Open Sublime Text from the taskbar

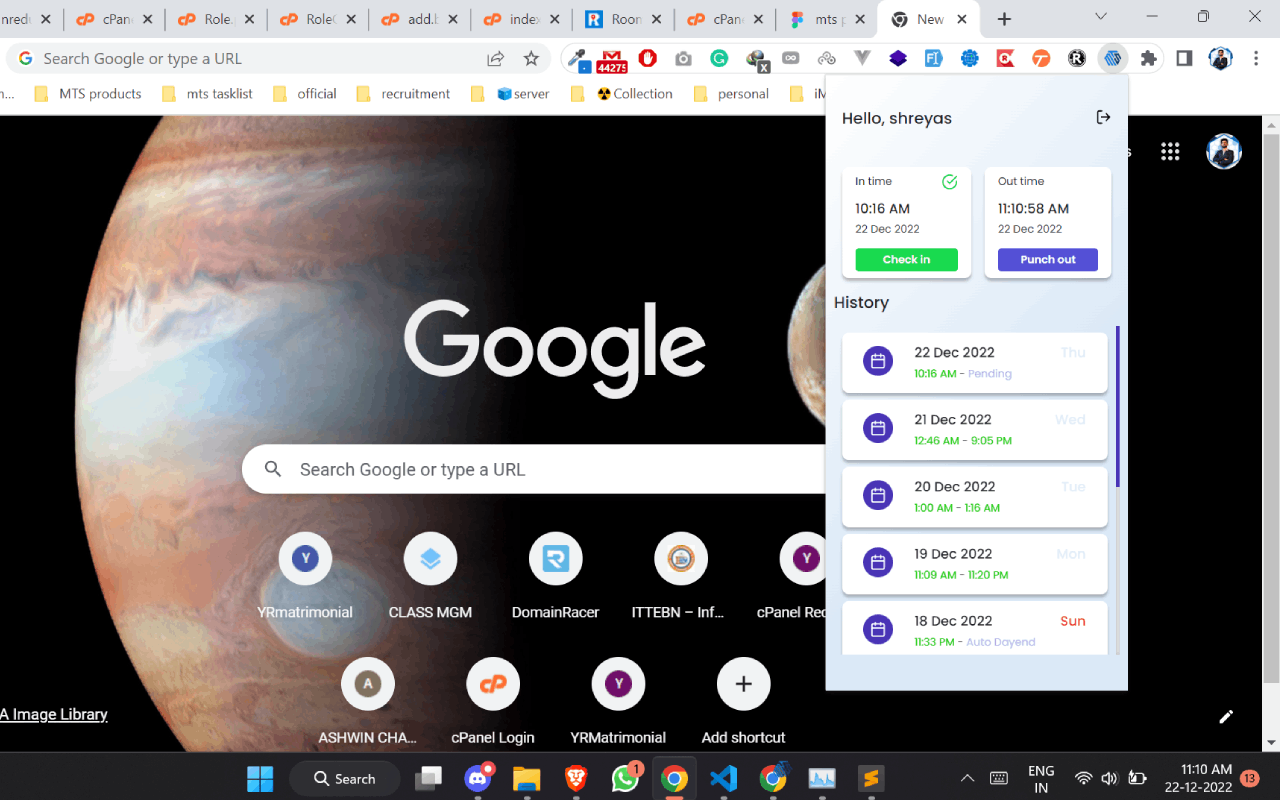click(870, 778)
